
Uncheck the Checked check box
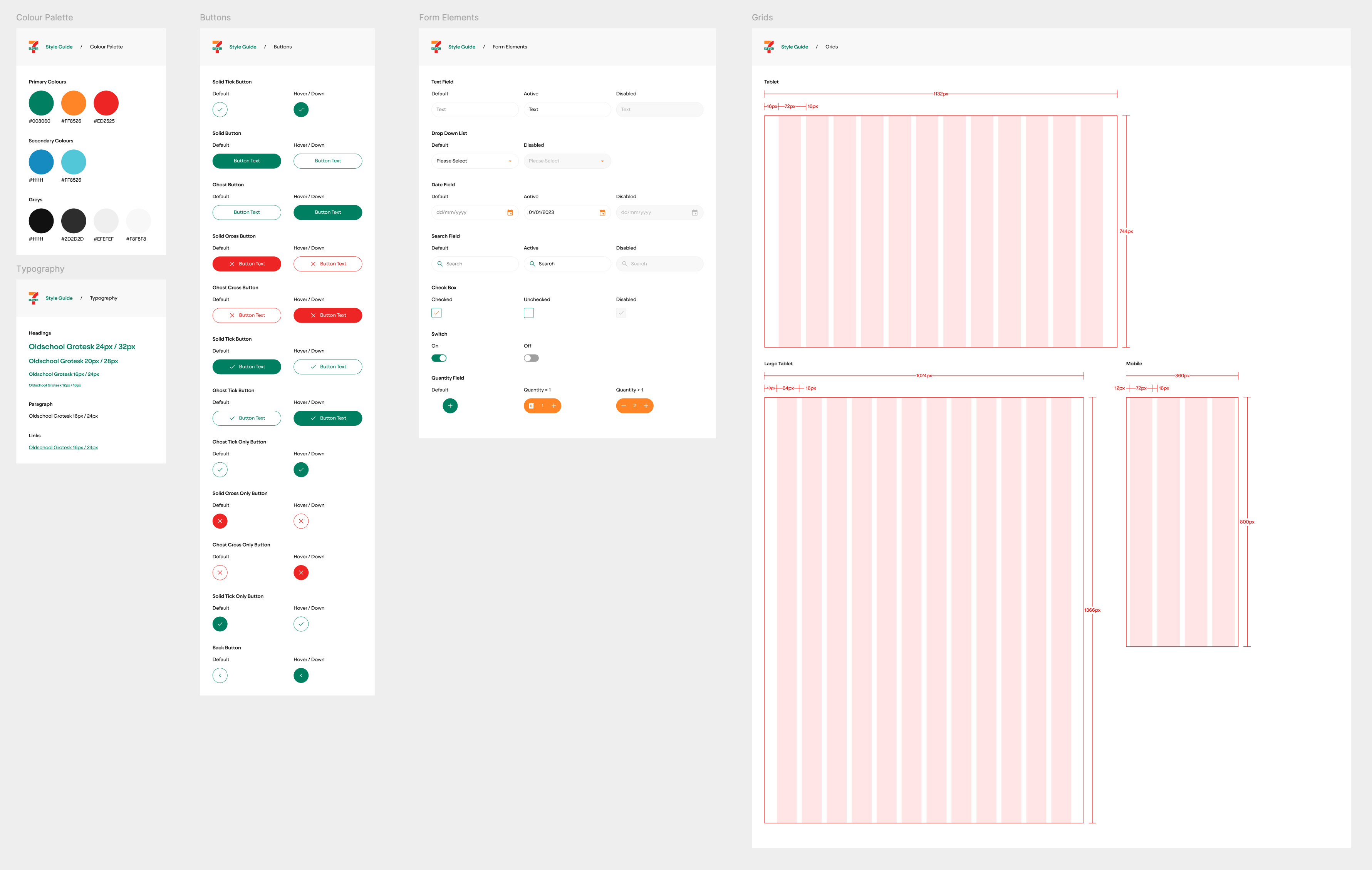click(x=436, y=313)
